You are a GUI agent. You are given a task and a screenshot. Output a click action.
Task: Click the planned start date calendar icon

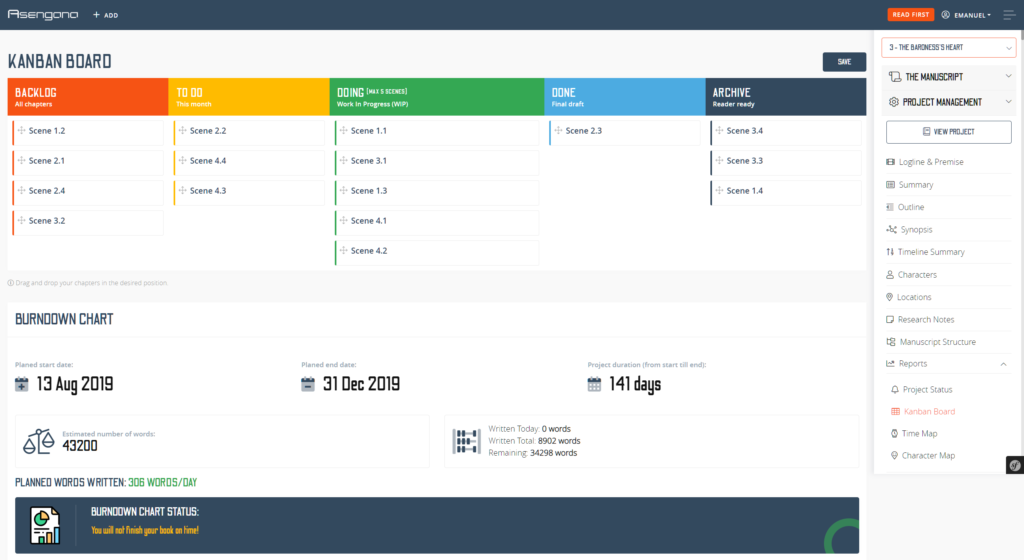coord(22,384)
